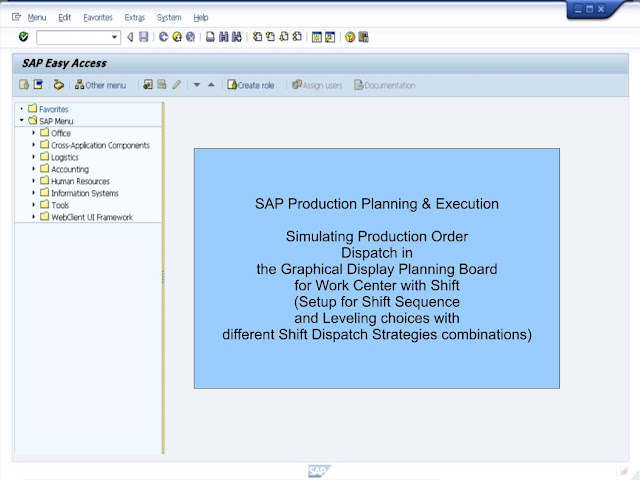Open the Extras menu
Viewport: 640px width, 480px height.
pos(135,18)
